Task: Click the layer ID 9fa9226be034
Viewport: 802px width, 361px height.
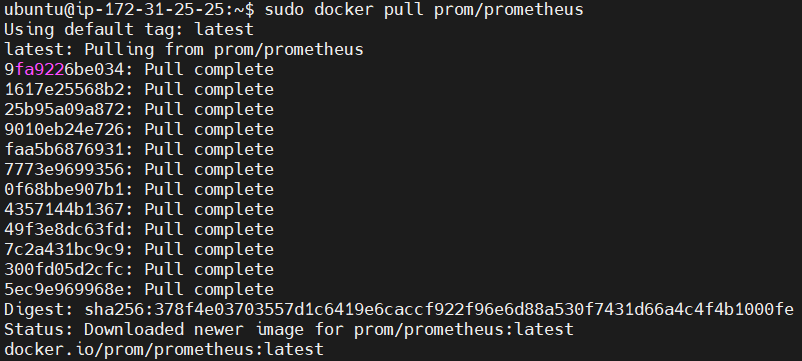Action: pos(64,70)
